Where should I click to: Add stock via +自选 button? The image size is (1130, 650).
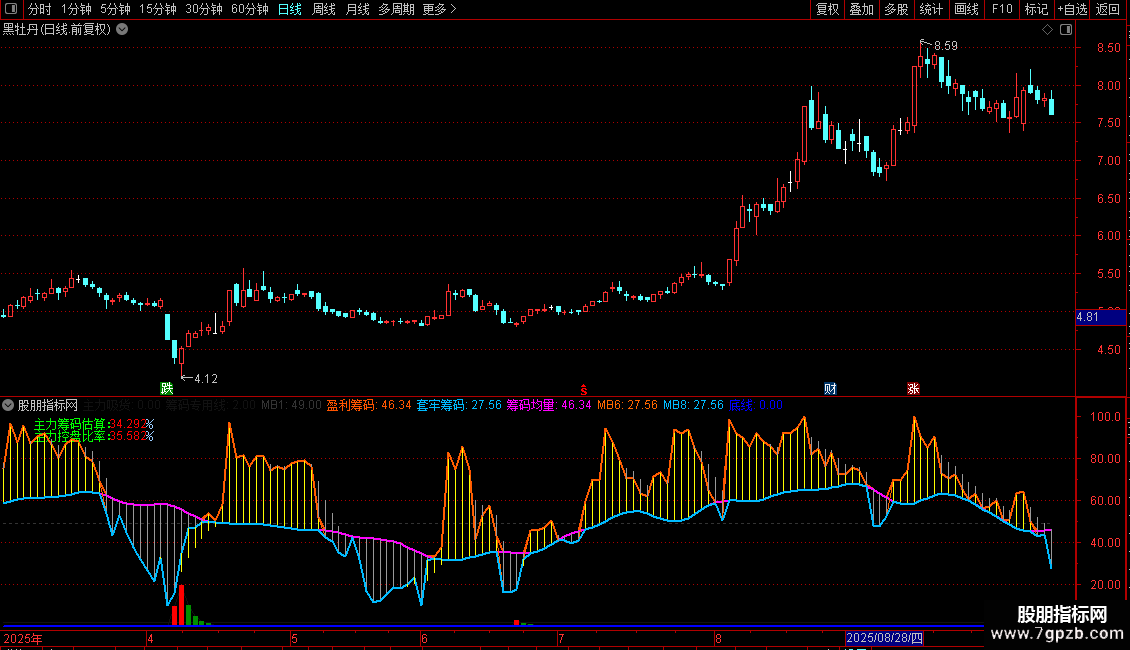1071,9
